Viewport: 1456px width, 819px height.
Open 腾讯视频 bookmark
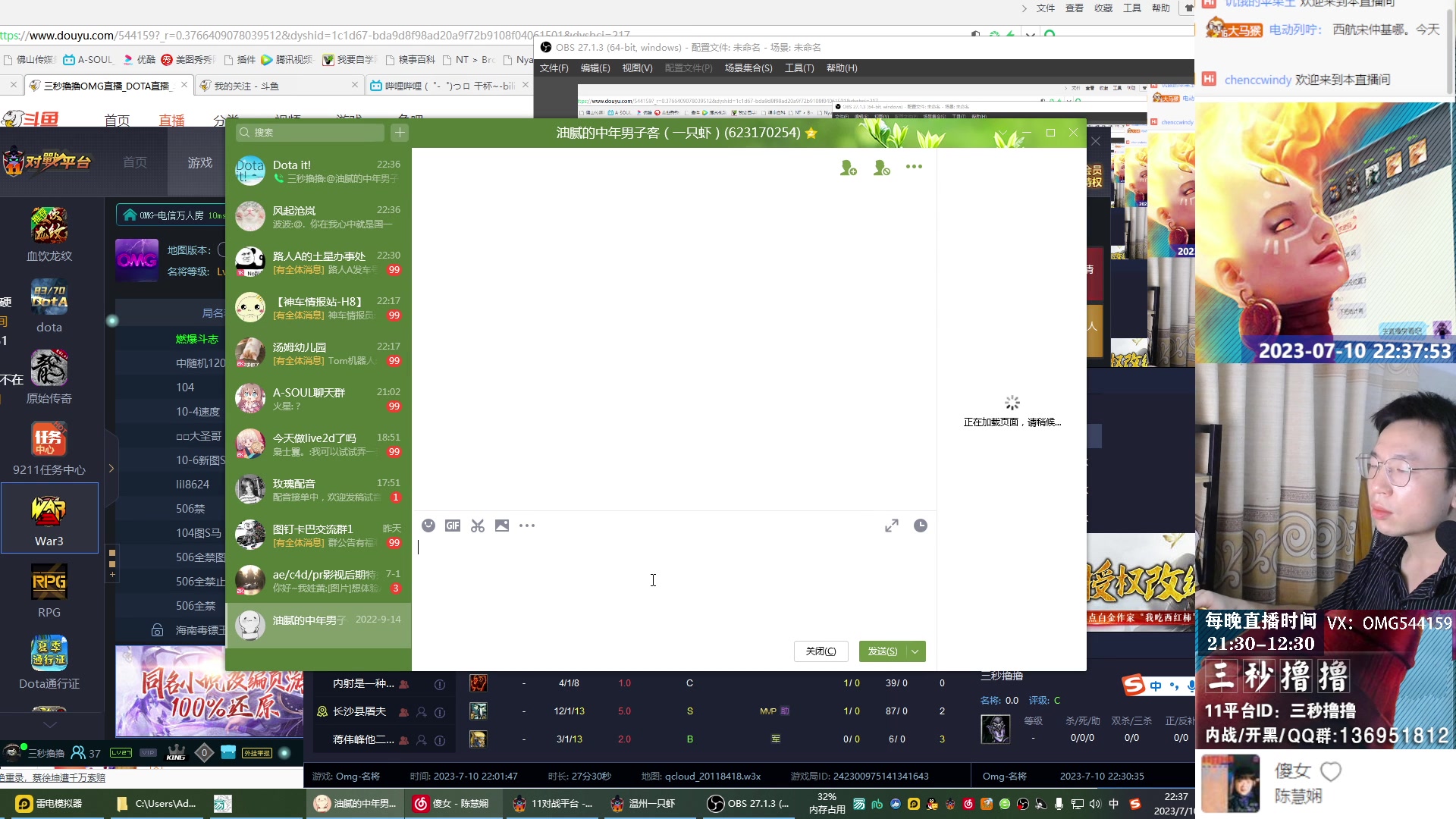coord(287,60)
